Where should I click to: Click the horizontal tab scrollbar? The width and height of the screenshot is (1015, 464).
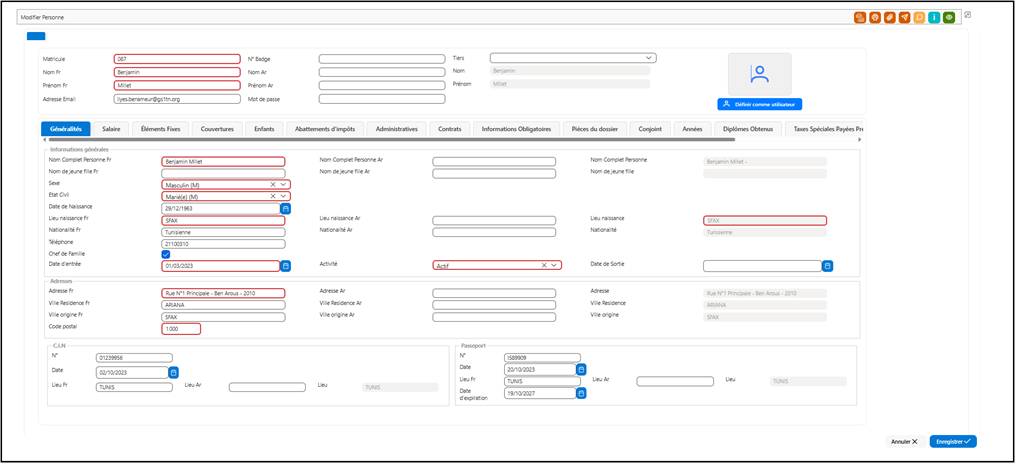(392, 139)
